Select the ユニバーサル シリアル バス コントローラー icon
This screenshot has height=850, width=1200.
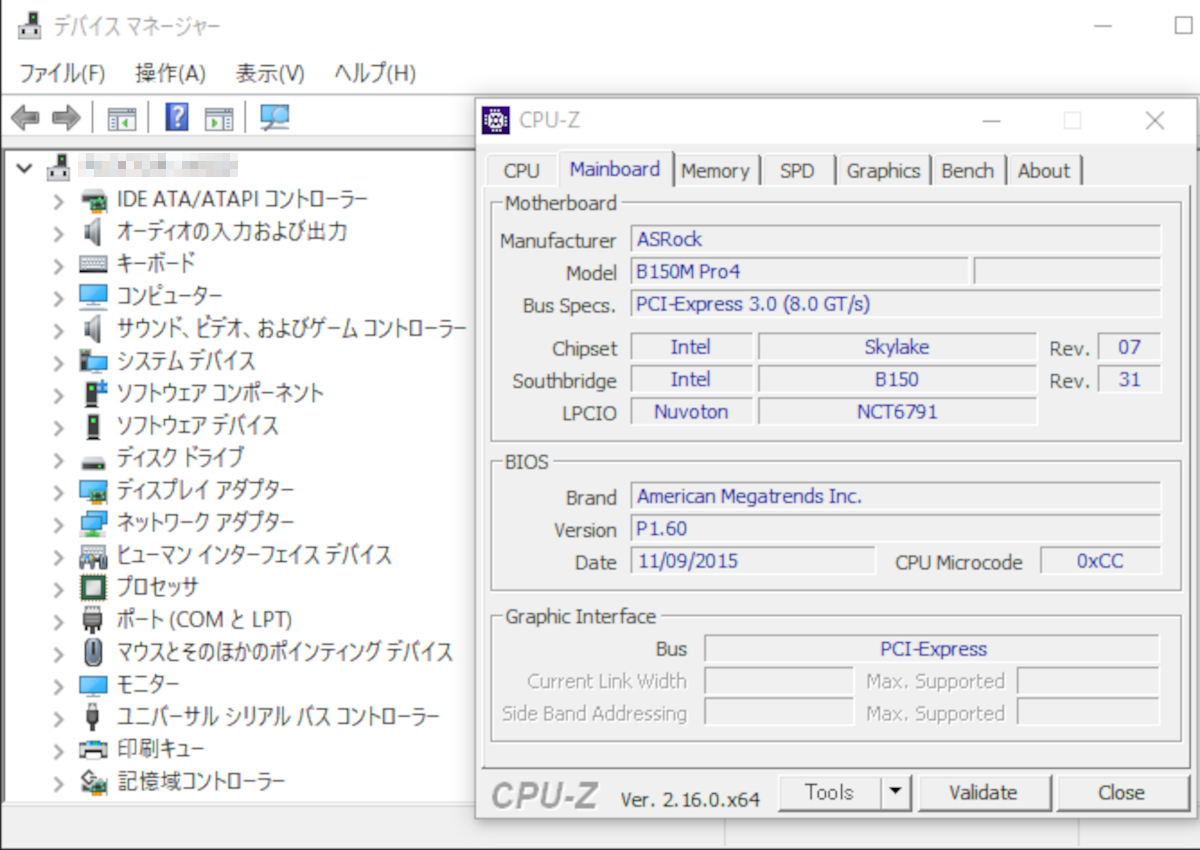tap(95, 717)
